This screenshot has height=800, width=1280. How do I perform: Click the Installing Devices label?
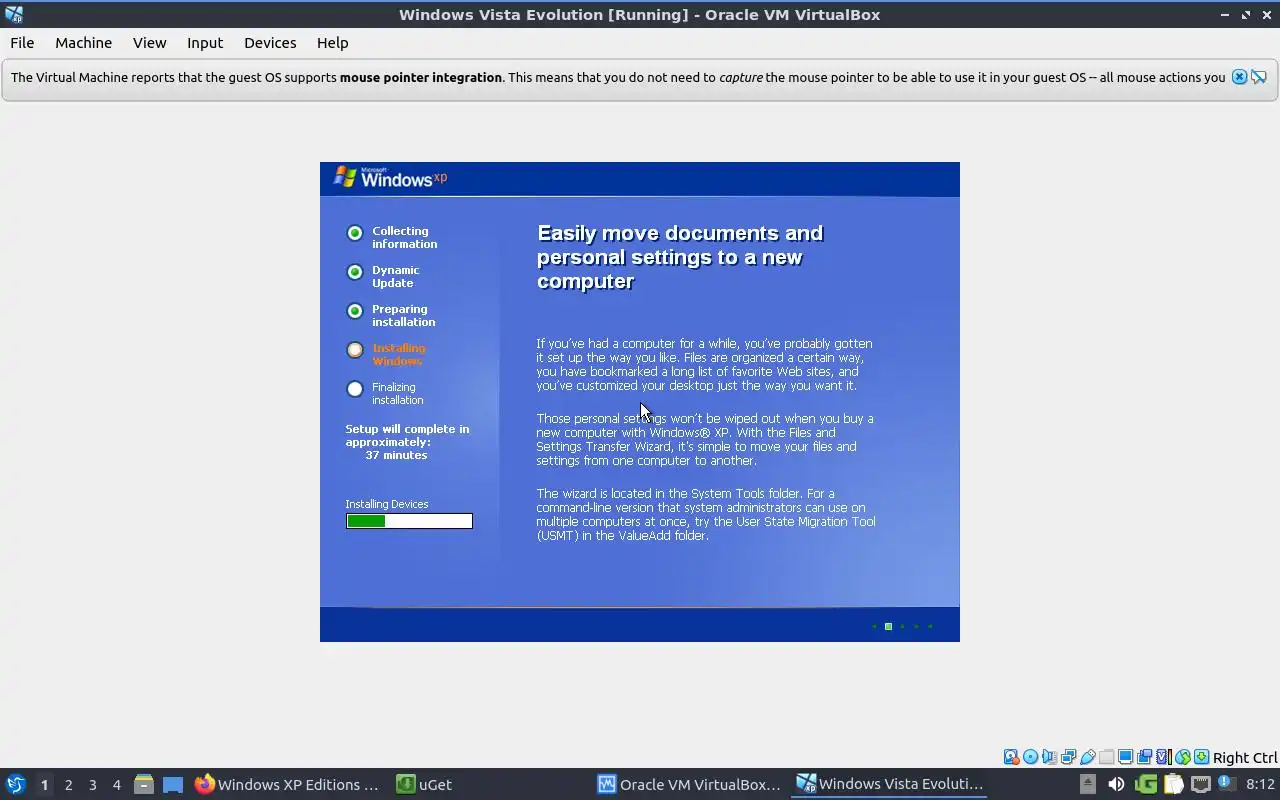click(x=387, y=504)
